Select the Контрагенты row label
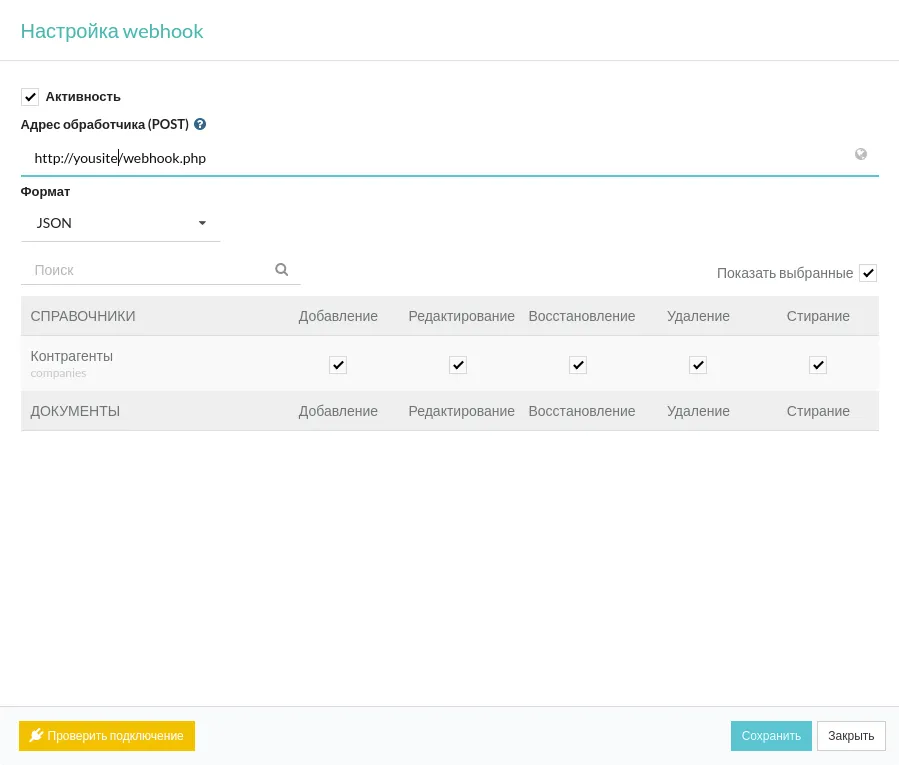899x765 pixels. pyautogui.click(x=72, y=356)
